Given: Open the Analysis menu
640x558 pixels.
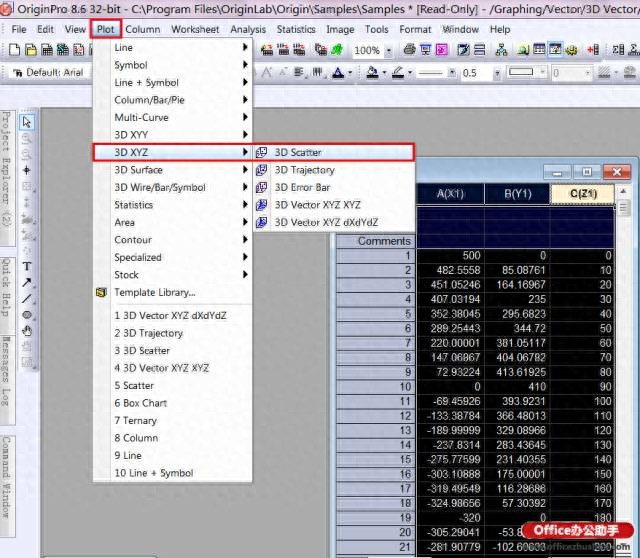Looking at the screenshot, I should pos(248,29).
